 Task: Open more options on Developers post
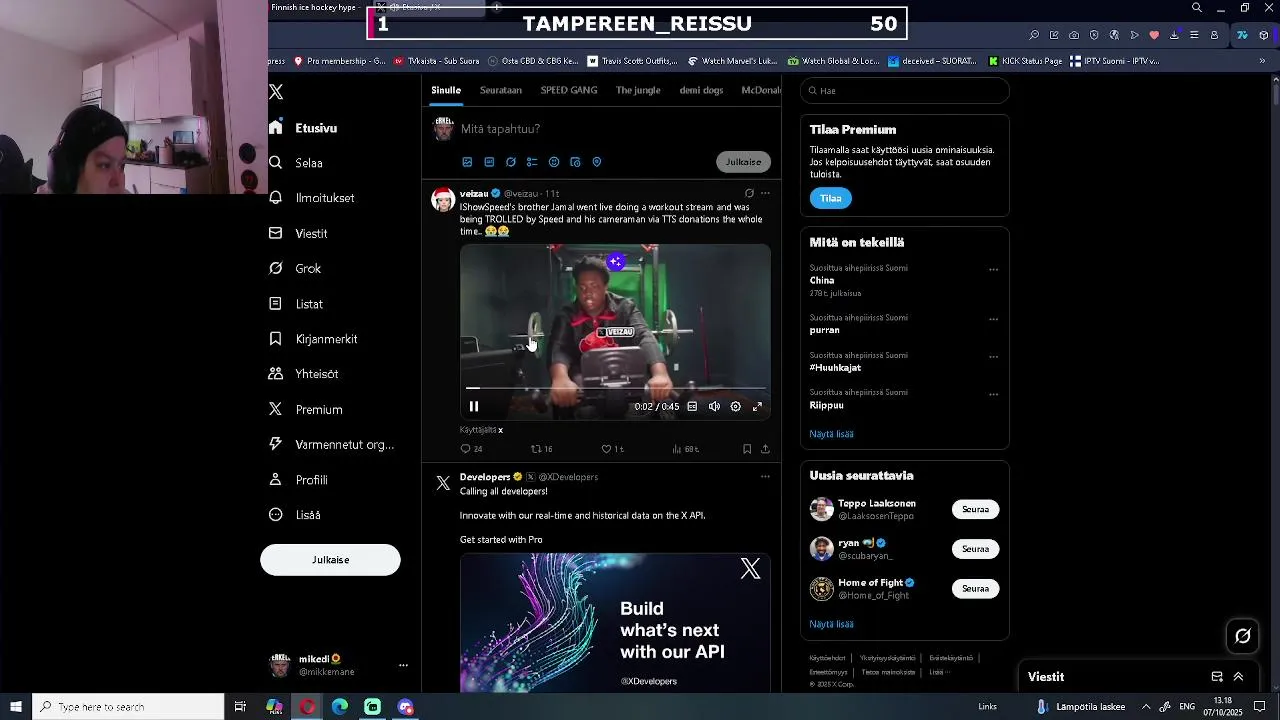point(765,477)
